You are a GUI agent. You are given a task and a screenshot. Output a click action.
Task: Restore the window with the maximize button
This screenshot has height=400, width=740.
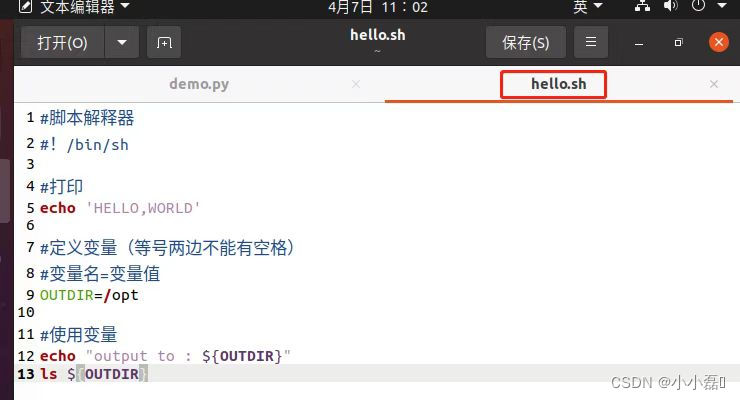(678, 42)
